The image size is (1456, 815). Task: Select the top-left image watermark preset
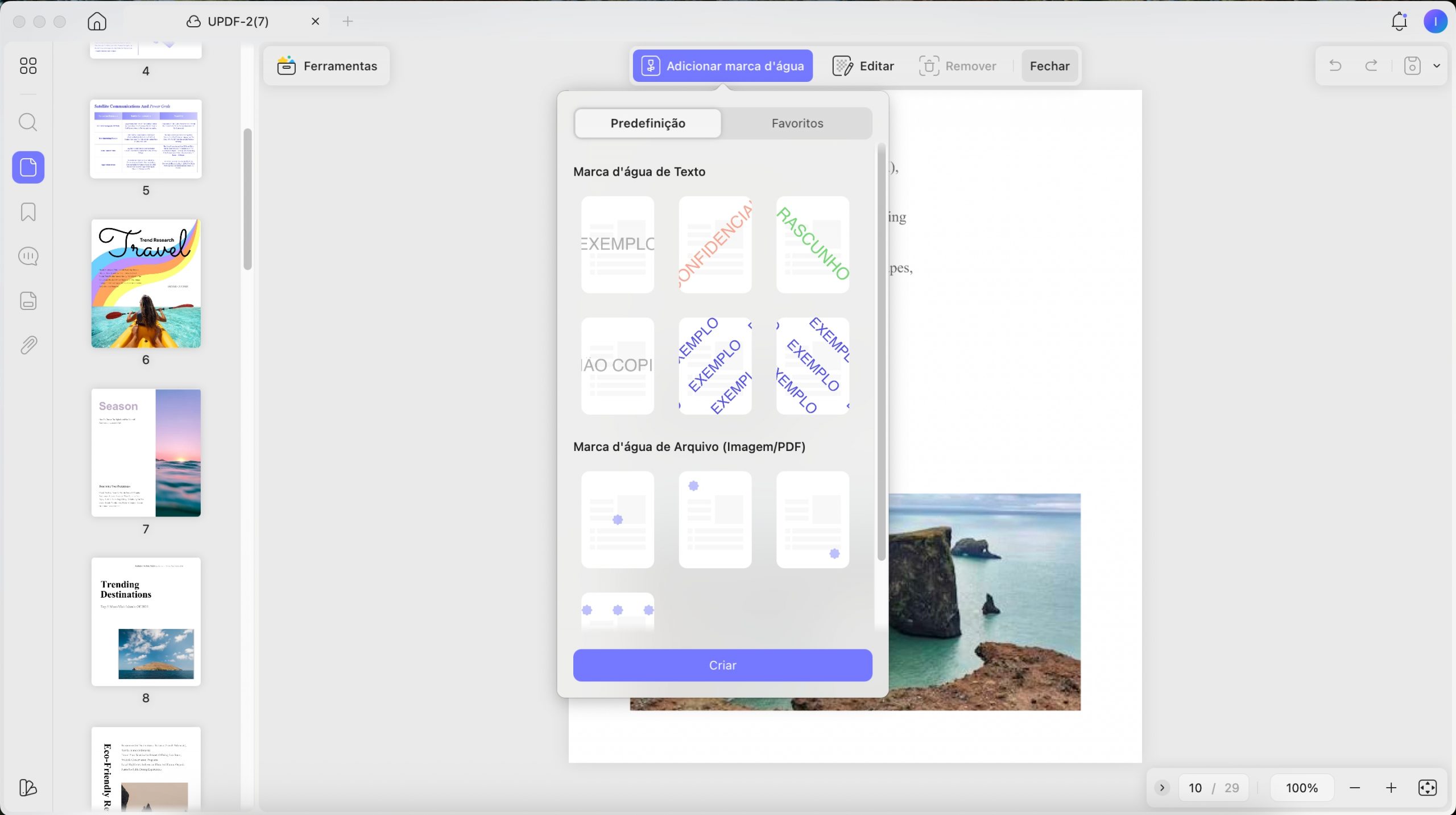715,519
